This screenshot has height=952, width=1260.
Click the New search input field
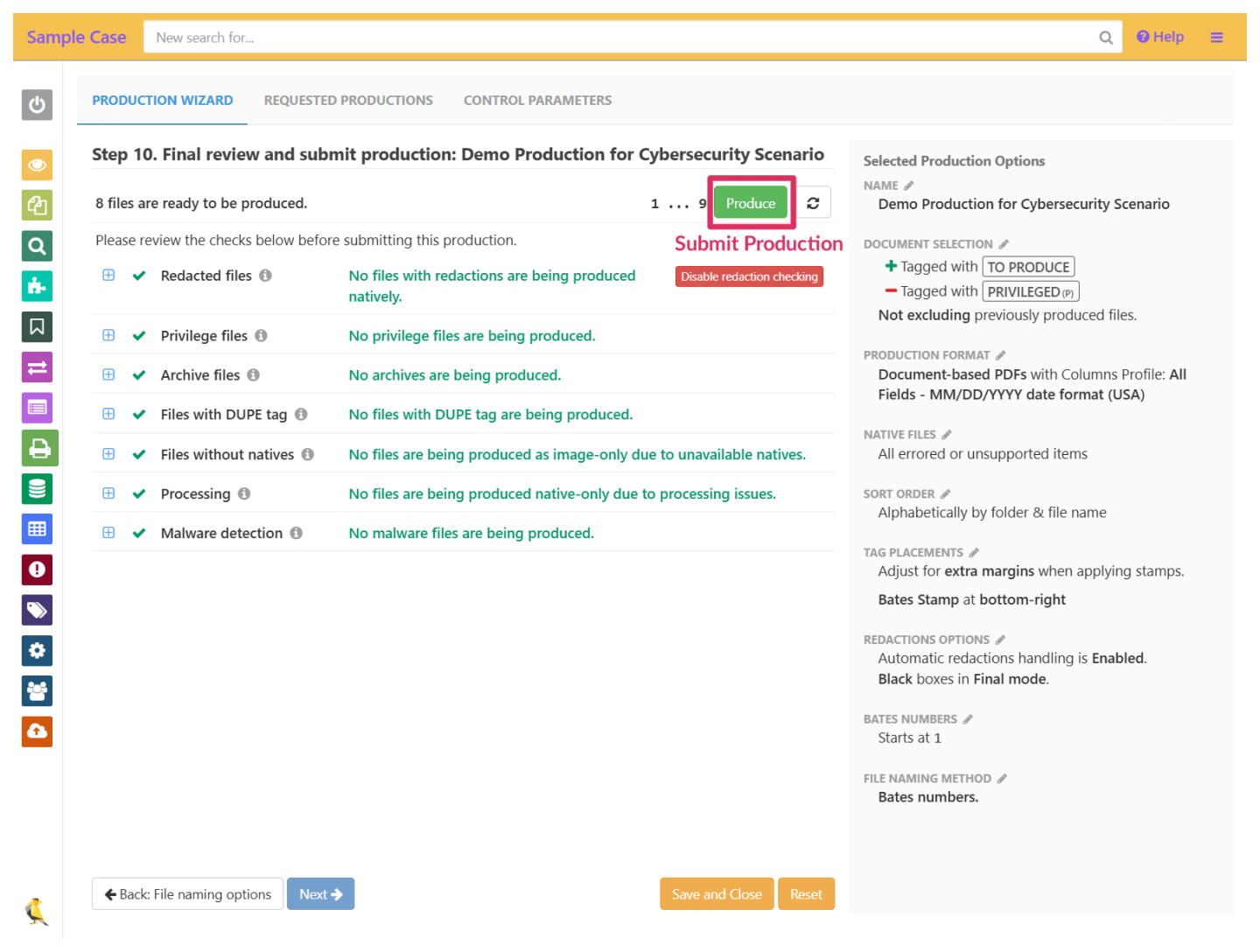(x=621, y=38)
